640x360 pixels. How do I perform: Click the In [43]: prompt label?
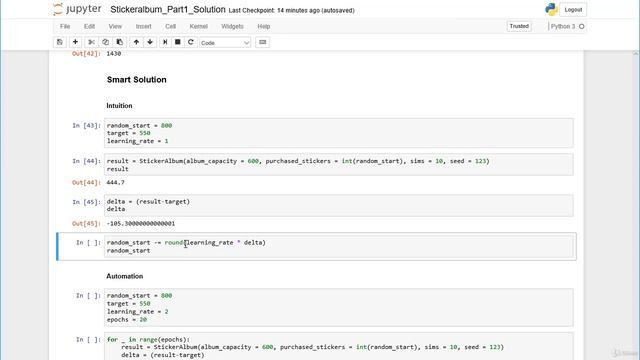click(x=86, y=126)
